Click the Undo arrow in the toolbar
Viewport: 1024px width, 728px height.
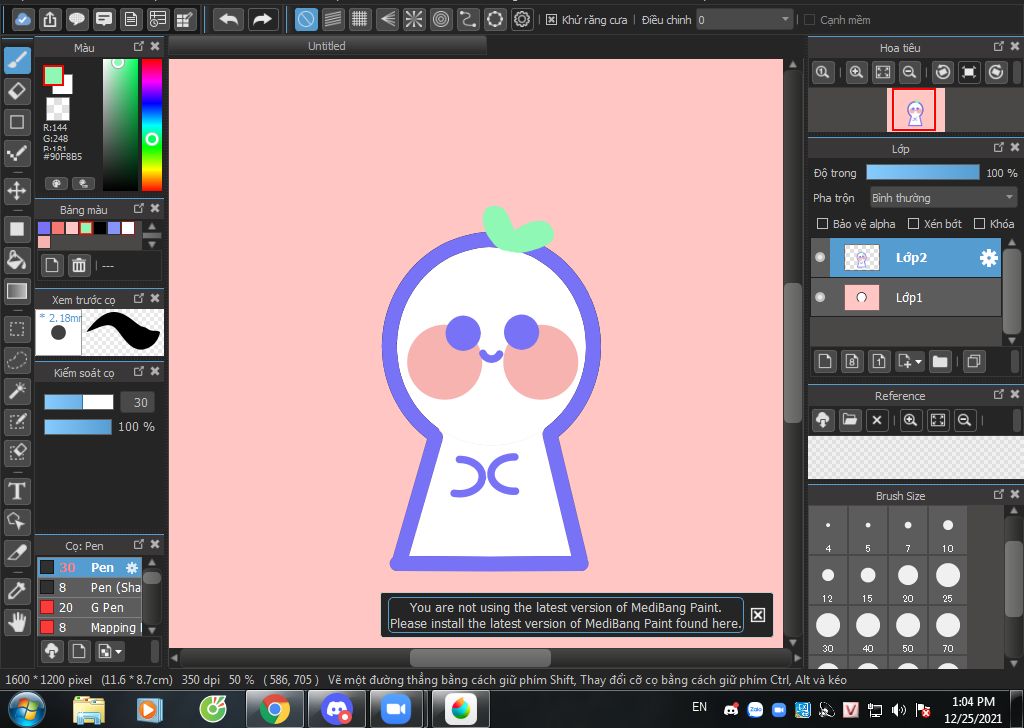tap(228, 19)
